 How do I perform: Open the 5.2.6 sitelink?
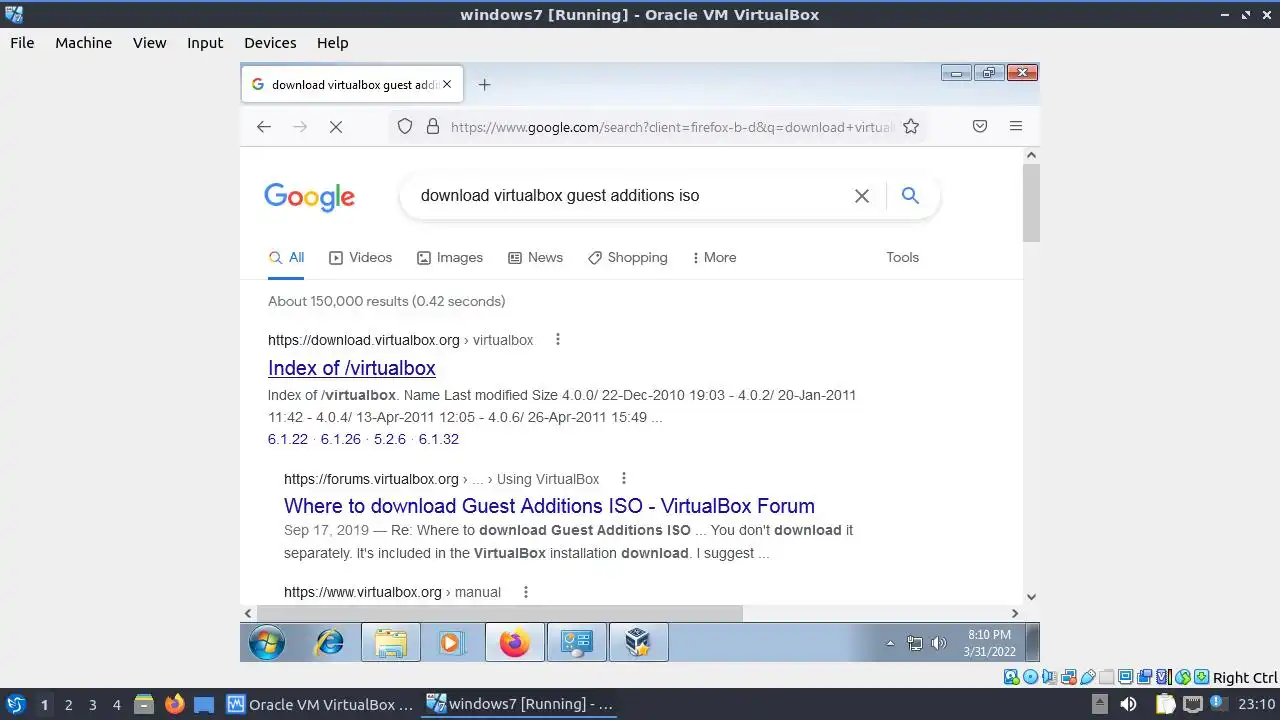(390, 439)
